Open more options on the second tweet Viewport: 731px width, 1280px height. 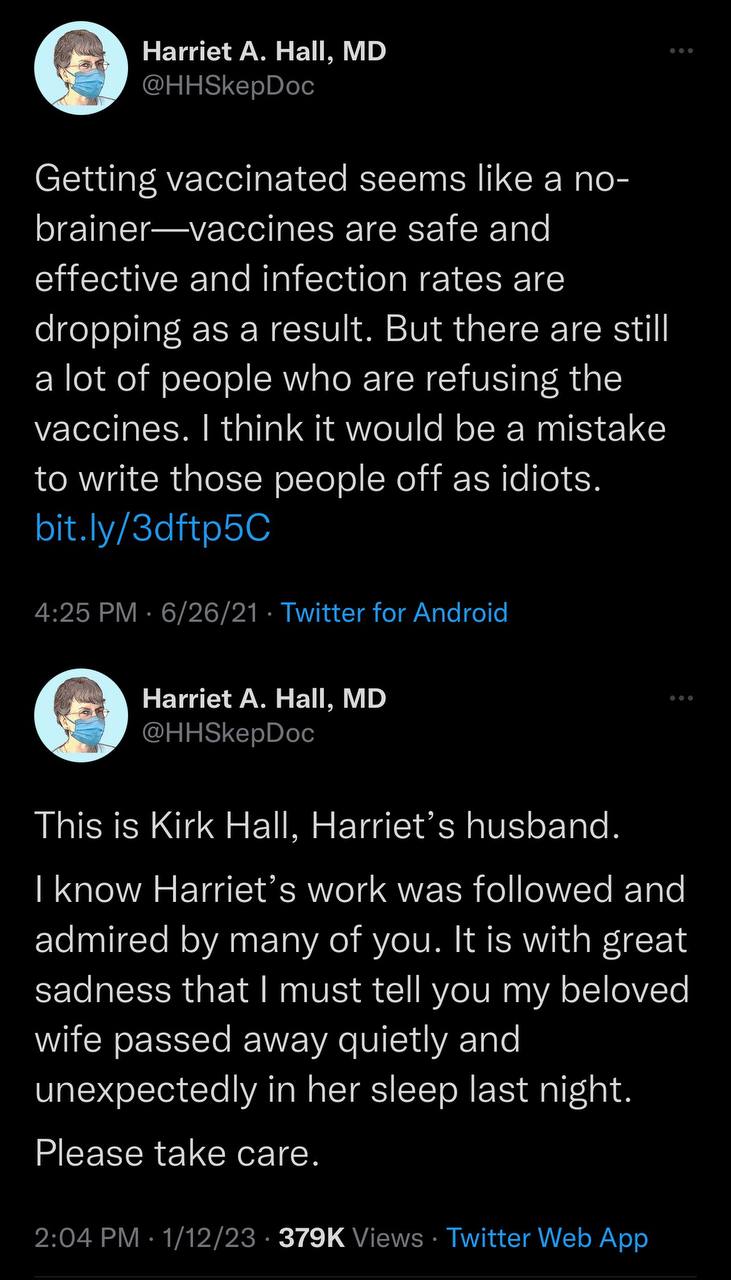[x=681, y=698]
